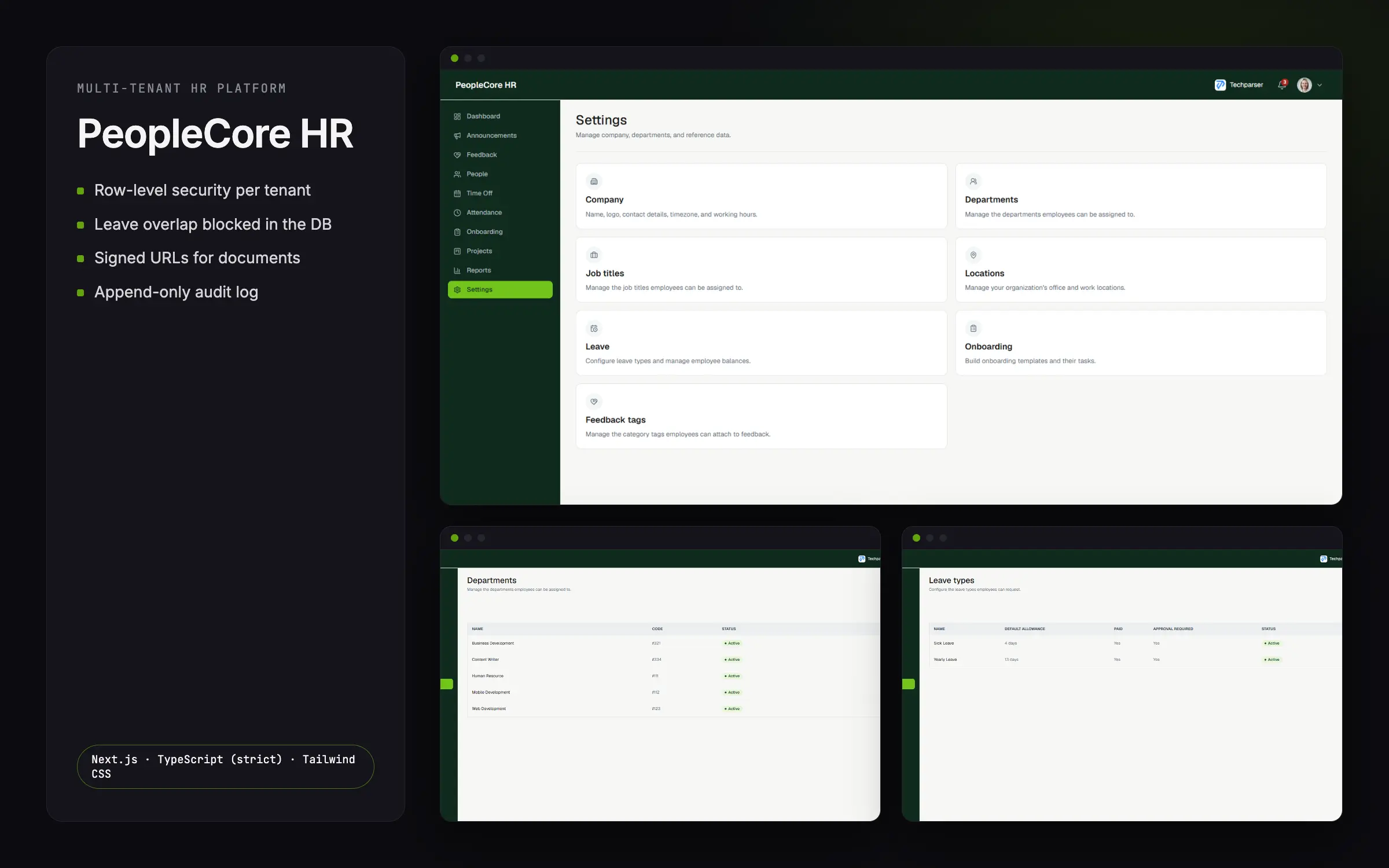
Task: Click the Departments card people icon
Action: tap(973, 182)
